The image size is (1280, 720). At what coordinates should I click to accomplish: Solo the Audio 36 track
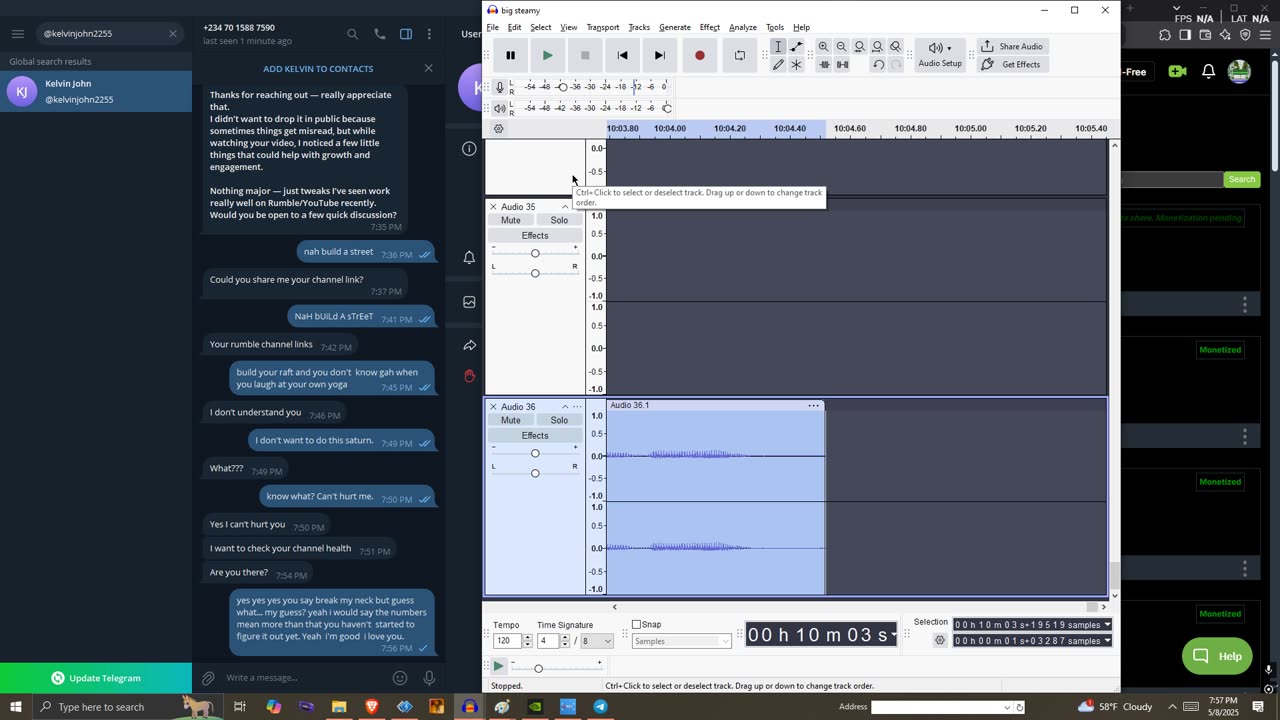click(559, 420)
